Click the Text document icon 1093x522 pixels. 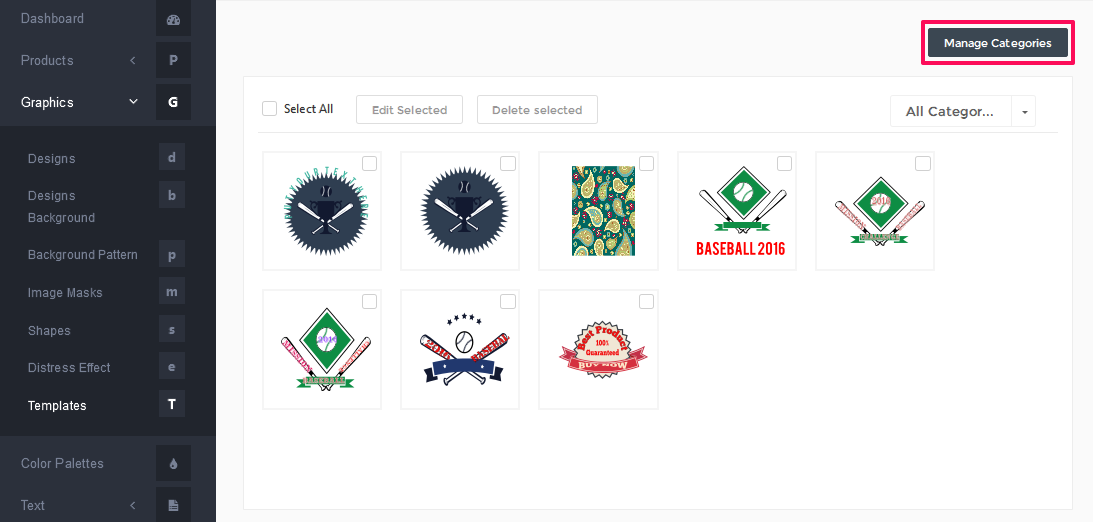[x=173, y=505]
